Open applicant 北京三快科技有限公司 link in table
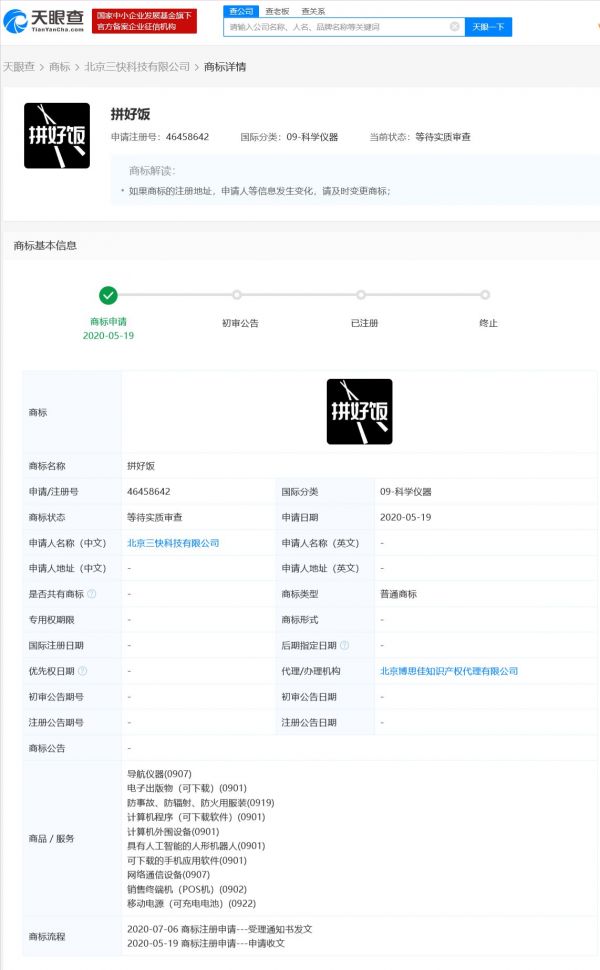The image size is (600, 970). pyautogui.click(x=173, y=543)
